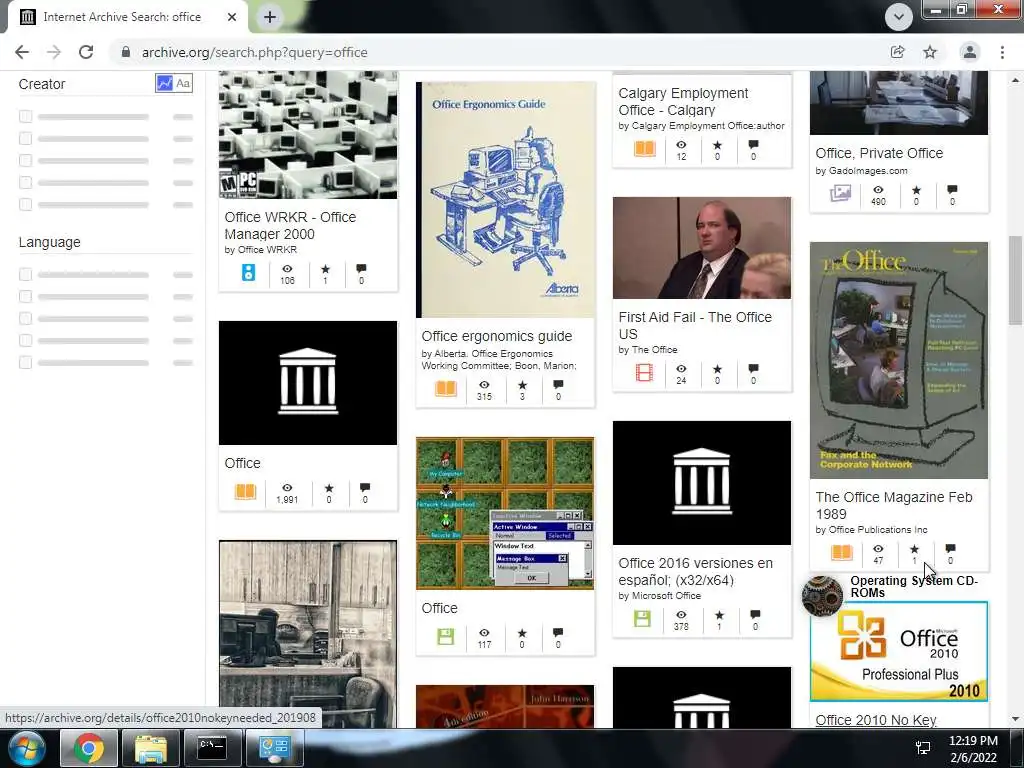The width and height of the screenshot is (1024, 768).
Task: Click the scrollbar down arrow
Action: [1015, 719]
